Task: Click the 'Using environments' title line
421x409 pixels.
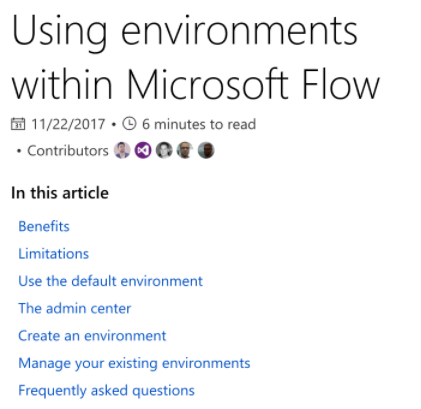Action: [185, 33]
